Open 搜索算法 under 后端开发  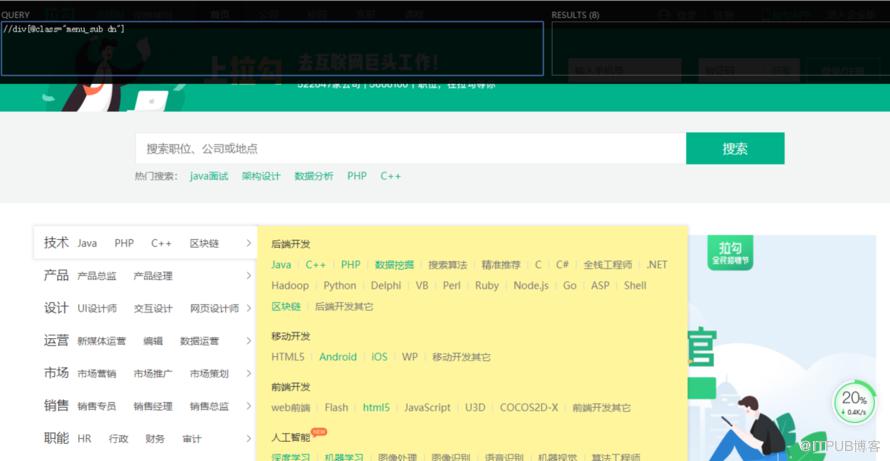(448, 265)
